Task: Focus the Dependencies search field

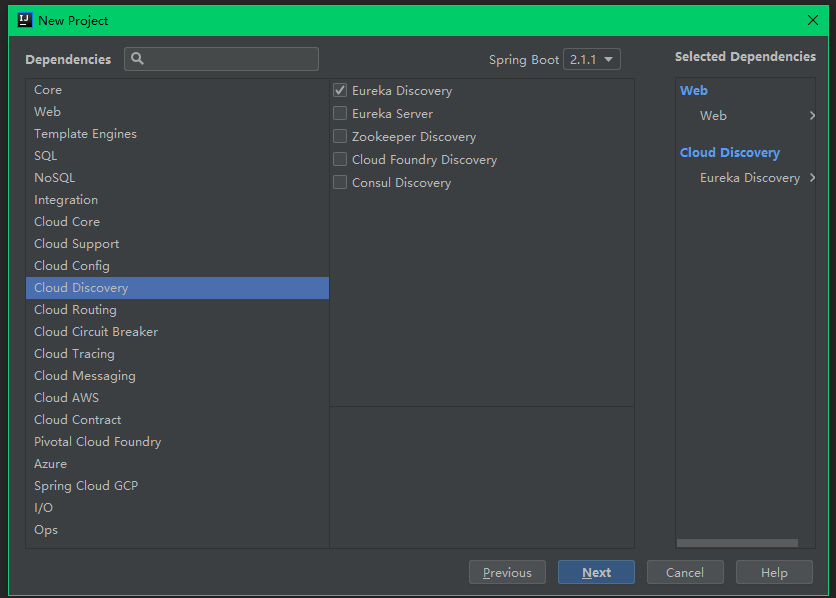Action: coord(221,59)
